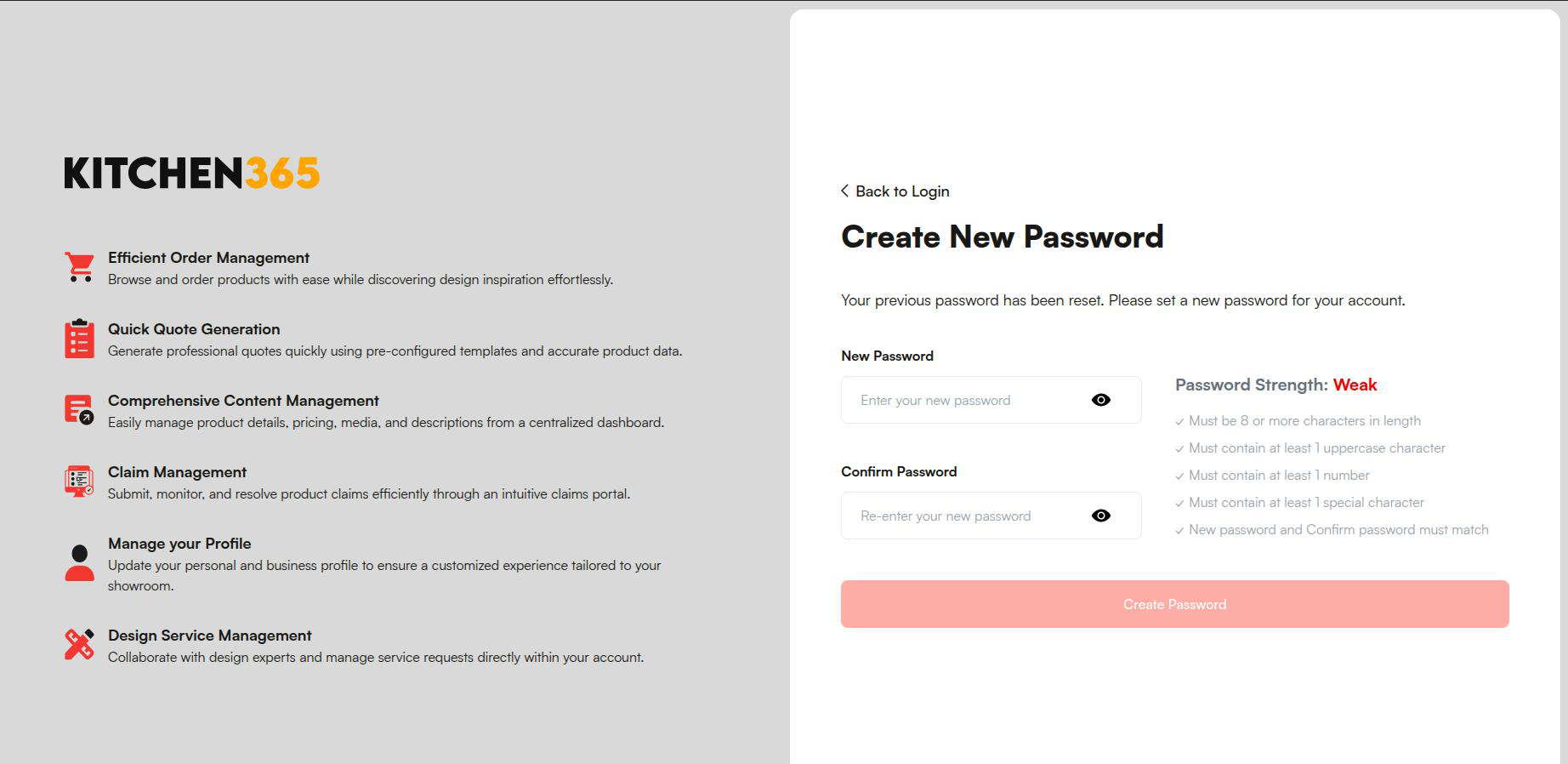Click the Efficient Order Management cart icon
Viewport: 1568px width, 764px height.
click(79, 266)
